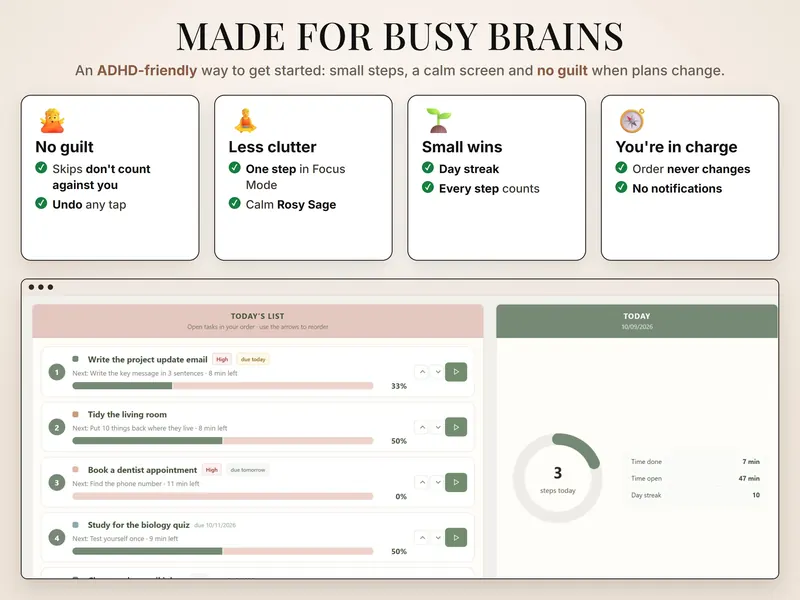Move Write the project update email up
Screen dimensions: 800x600
422,372
